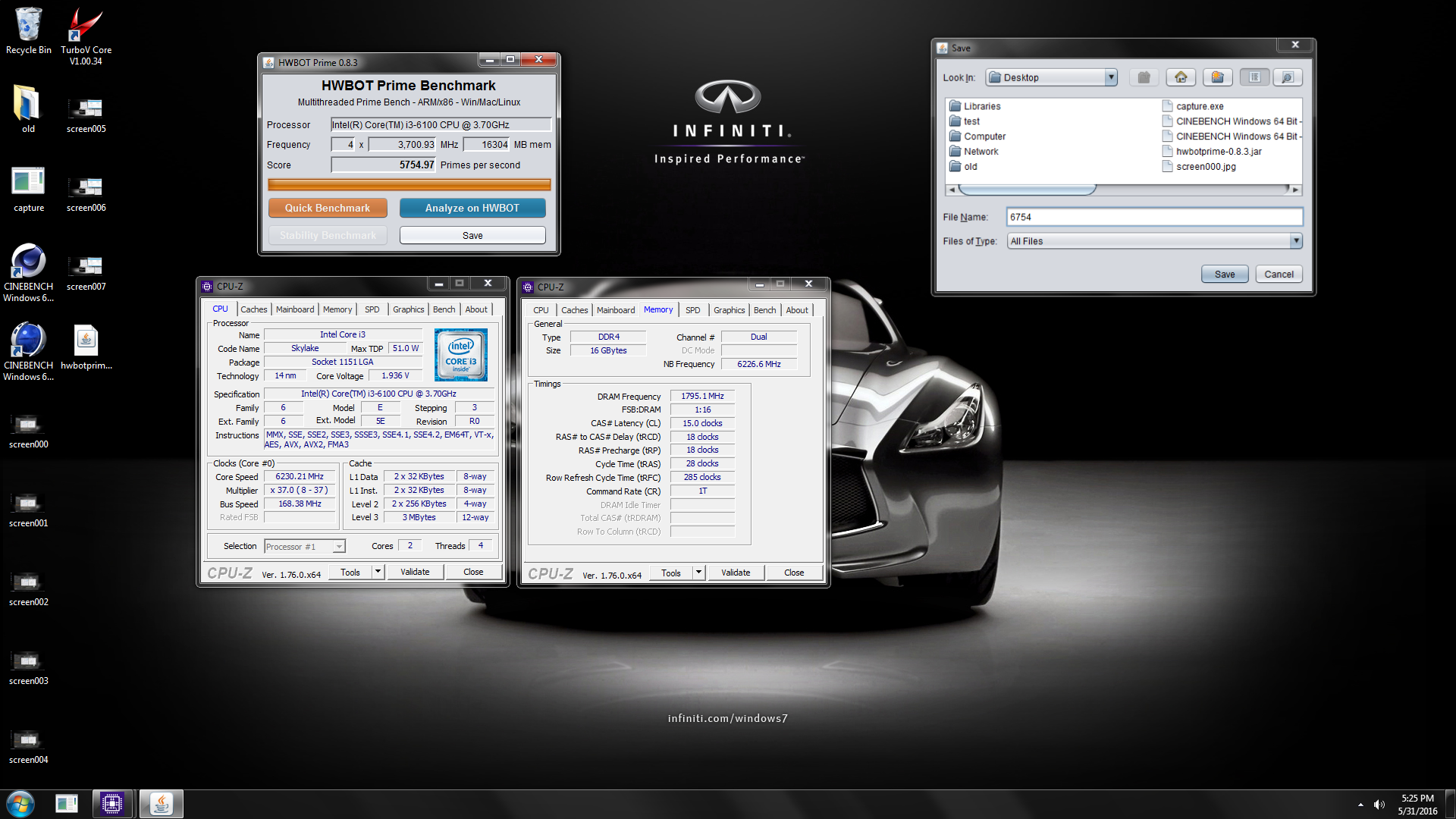
Task: Click the Java taskbar icon
Action: [x=161, y=804]
